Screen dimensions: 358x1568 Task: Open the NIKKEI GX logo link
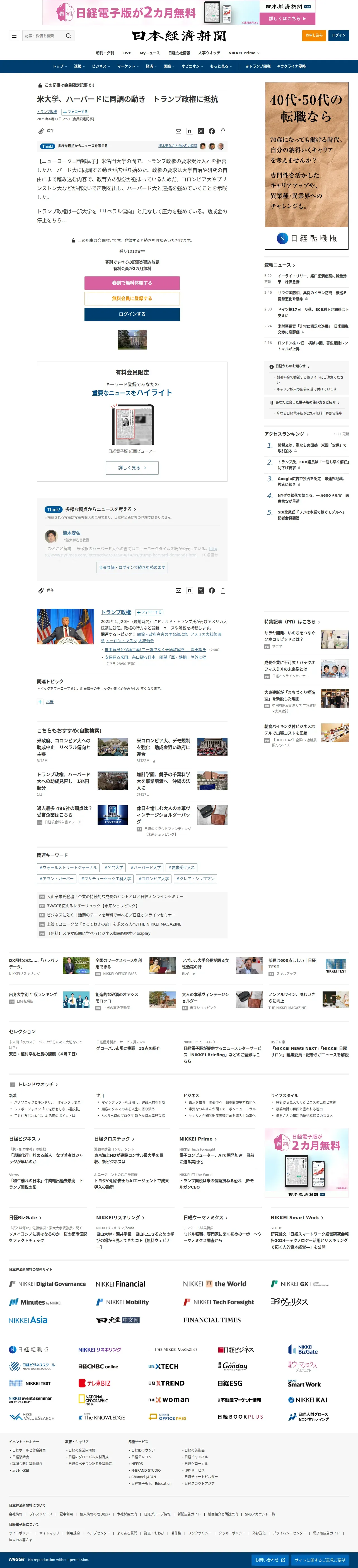click(x=300, y=1284)
